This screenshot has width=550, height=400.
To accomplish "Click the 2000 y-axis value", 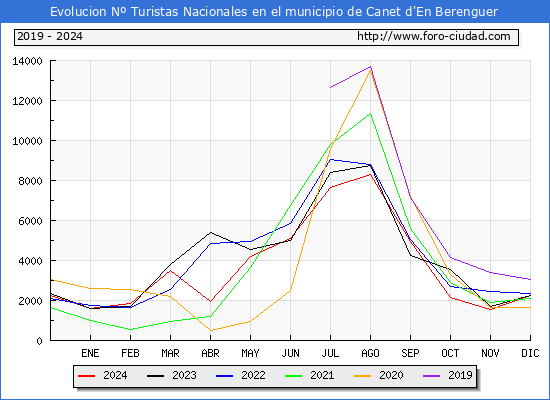I will tap(31, 301).
